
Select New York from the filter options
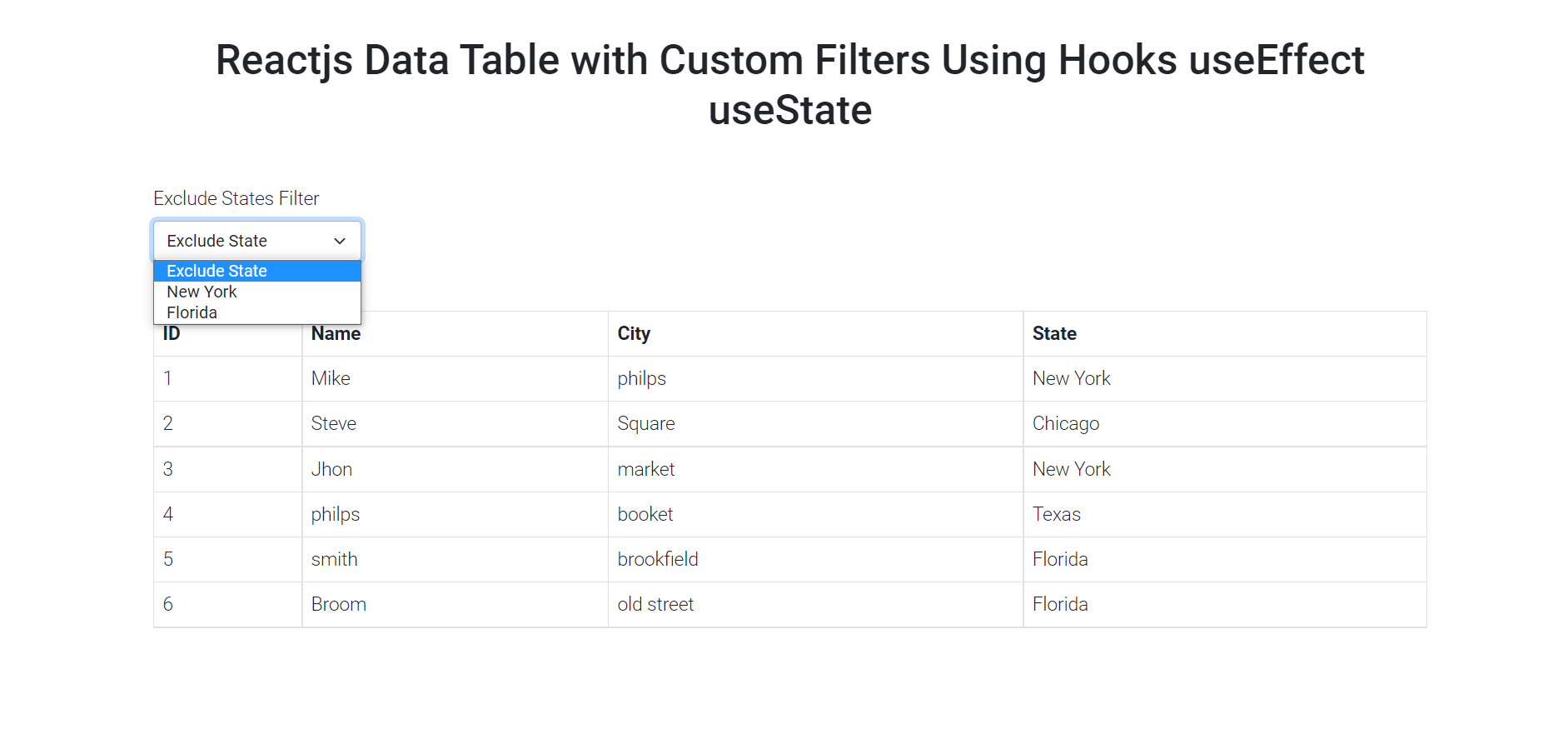201,292
